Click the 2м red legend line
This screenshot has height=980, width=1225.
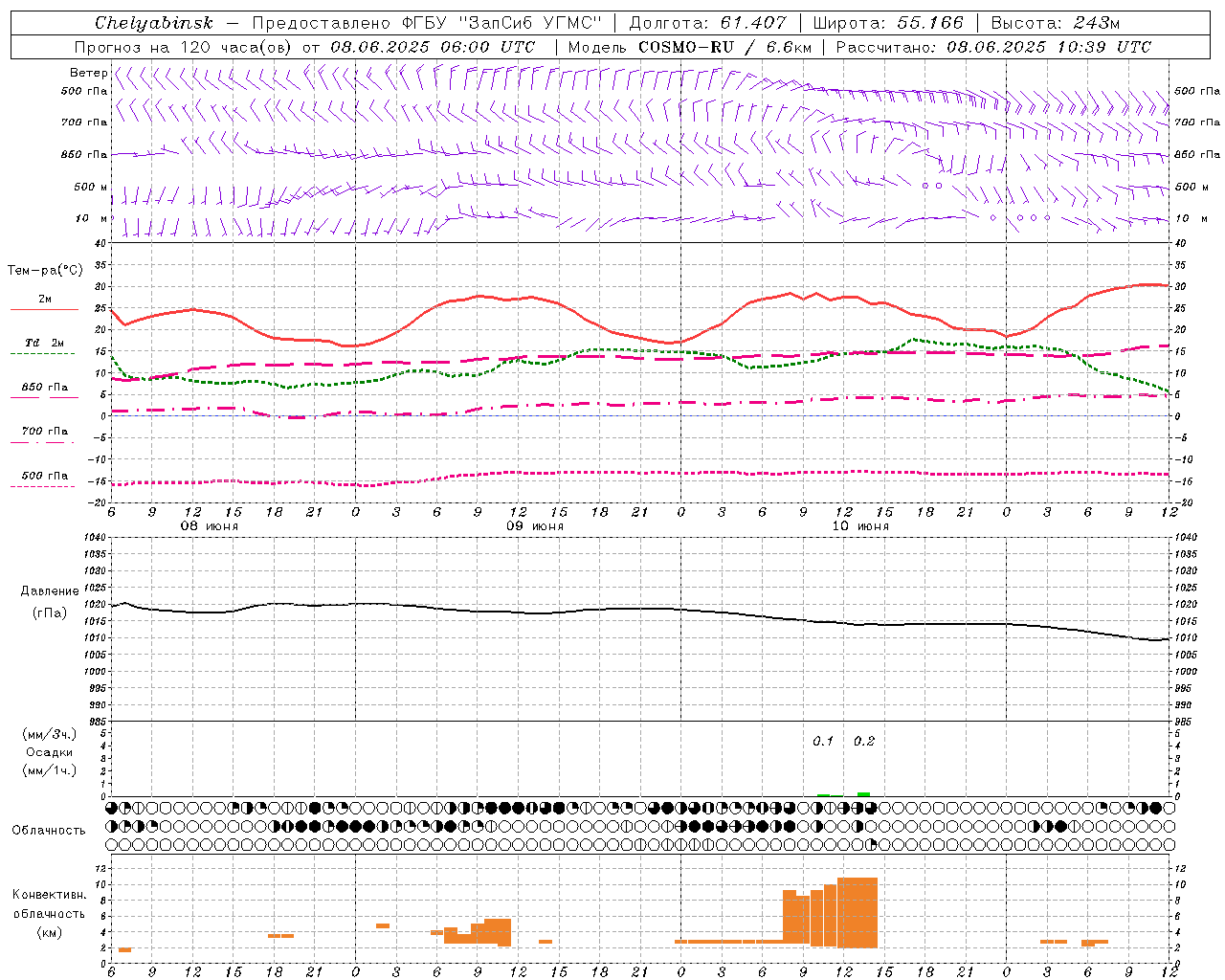click(x=44, y=309)
